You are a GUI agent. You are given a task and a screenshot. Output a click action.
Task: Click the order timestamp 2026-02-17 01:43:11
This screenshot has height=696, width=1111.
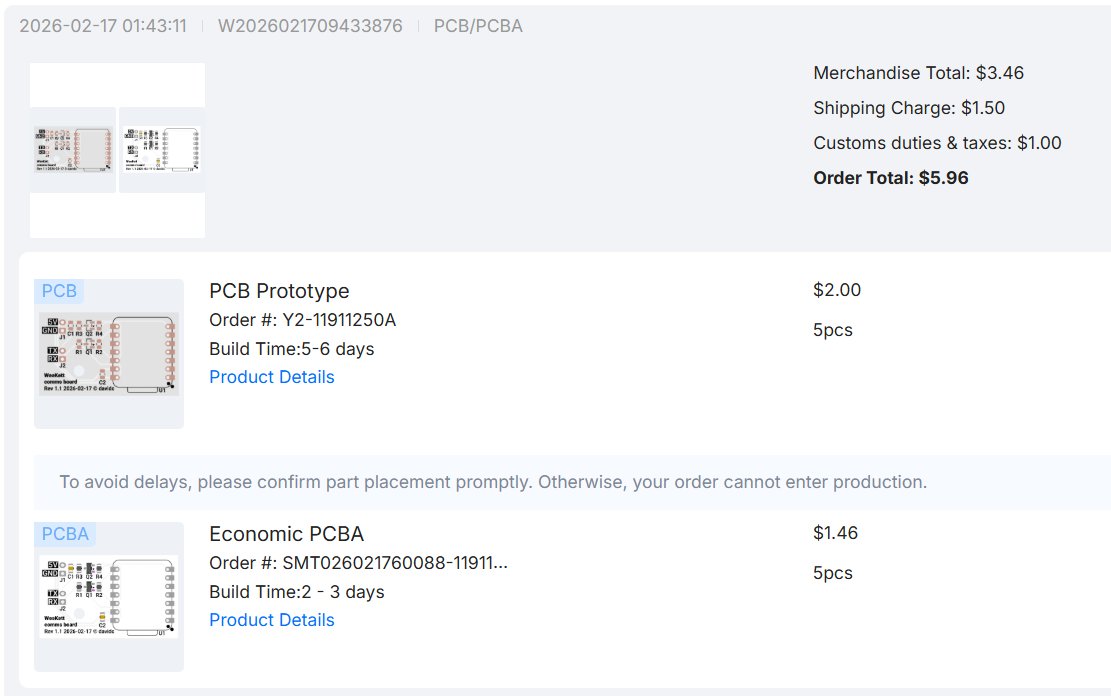click(103, 26)
